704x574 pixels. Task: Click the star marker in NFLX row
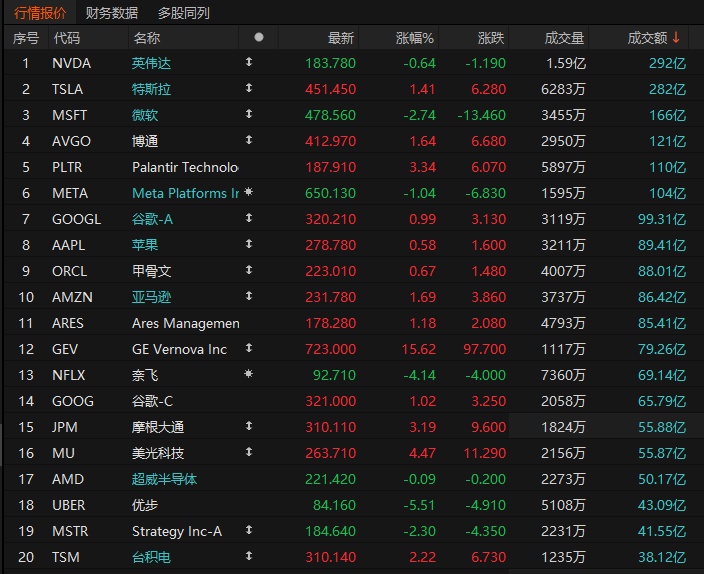click(249, 374)
